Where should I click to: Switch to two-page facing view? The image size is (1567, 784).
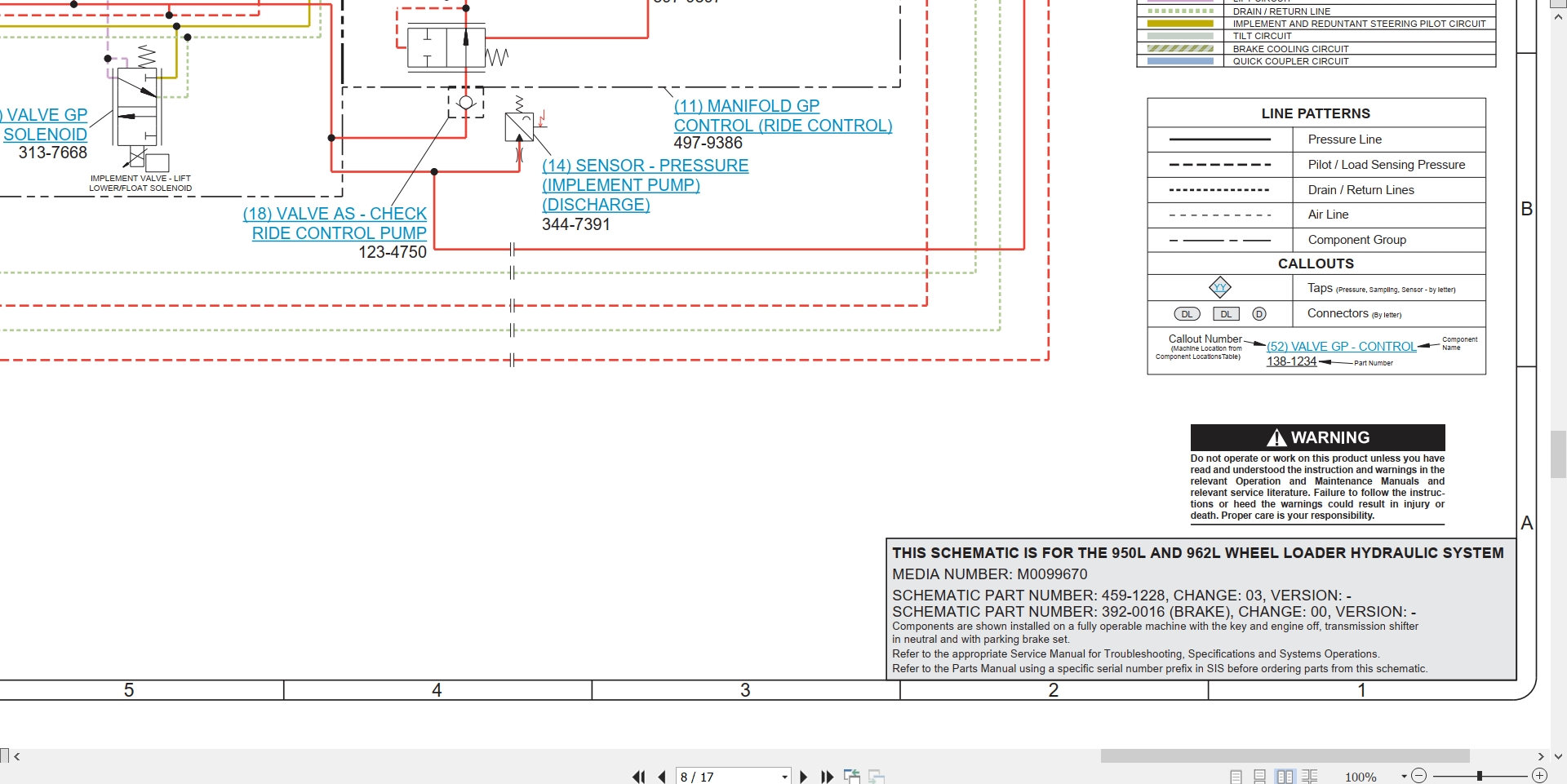(x=1285, y=777)
